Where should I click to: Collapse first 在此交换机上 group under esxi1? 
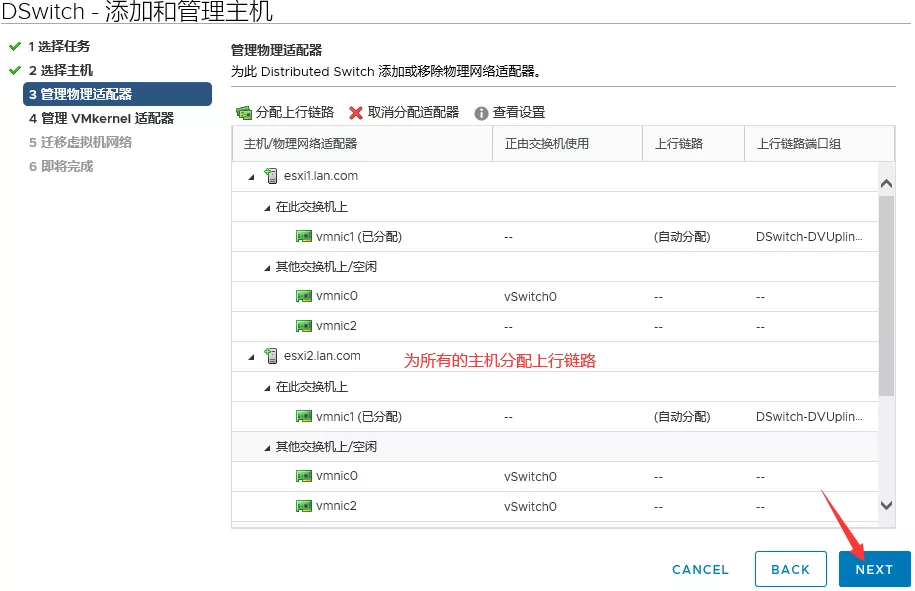[x=267, y=207]
